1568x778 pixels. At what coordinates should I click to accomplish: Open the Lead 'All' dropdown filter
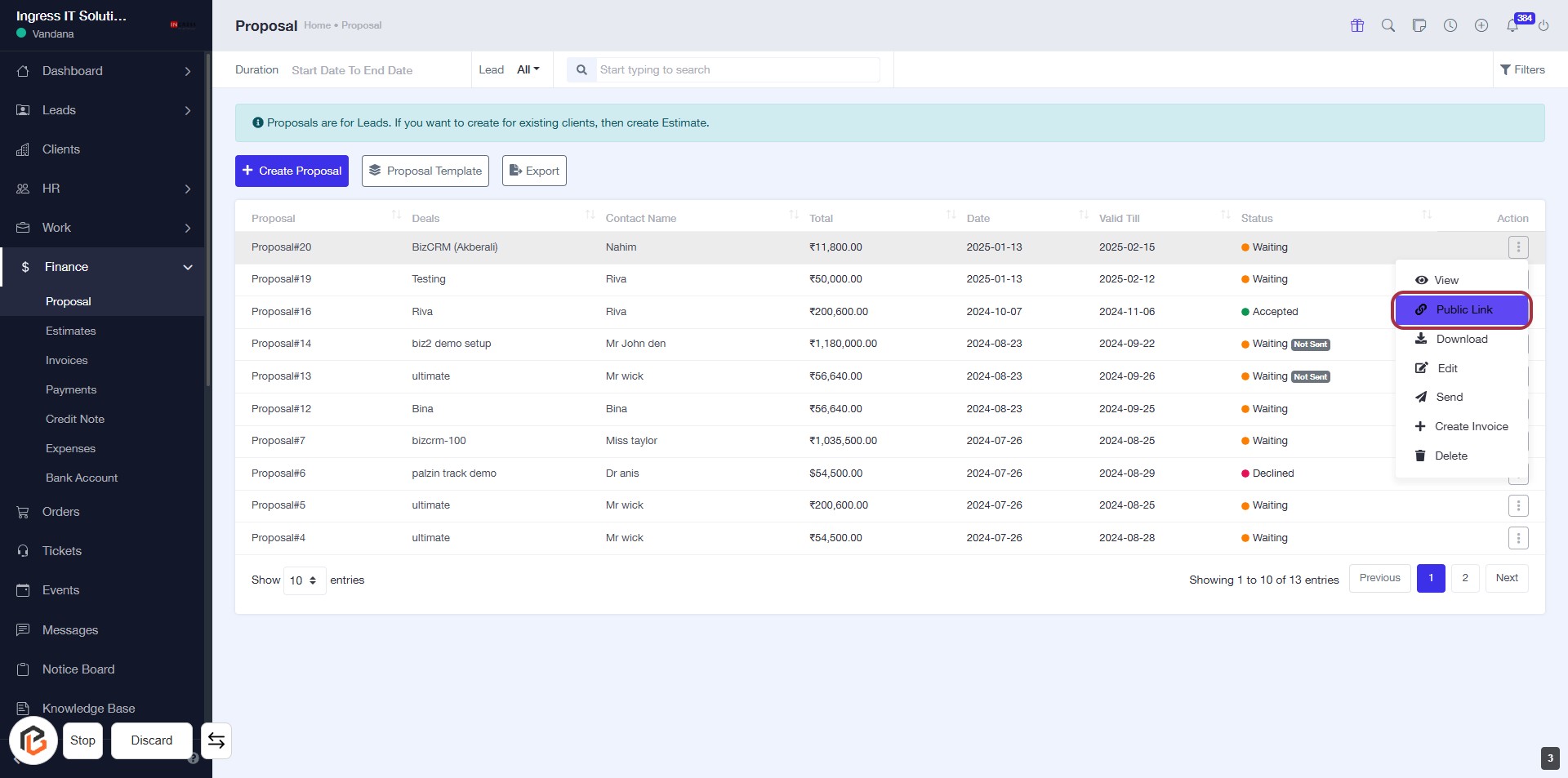pyautogui.click(x=528, y=69)
